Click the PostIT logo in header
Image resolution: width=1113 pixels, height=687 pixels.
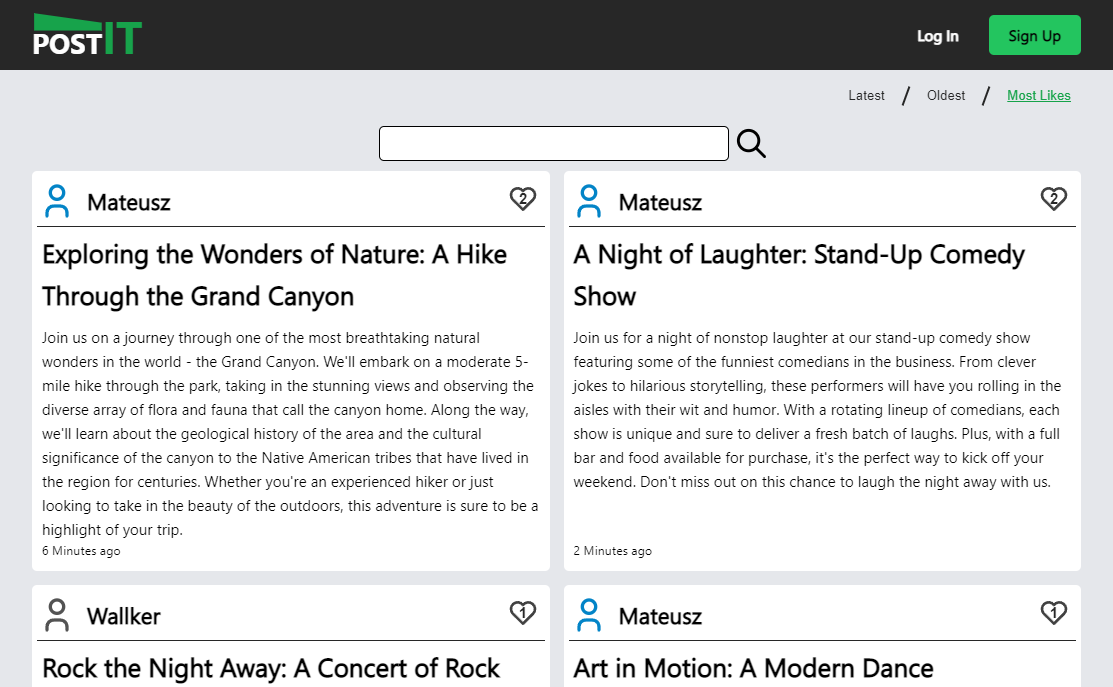point(87,35)
